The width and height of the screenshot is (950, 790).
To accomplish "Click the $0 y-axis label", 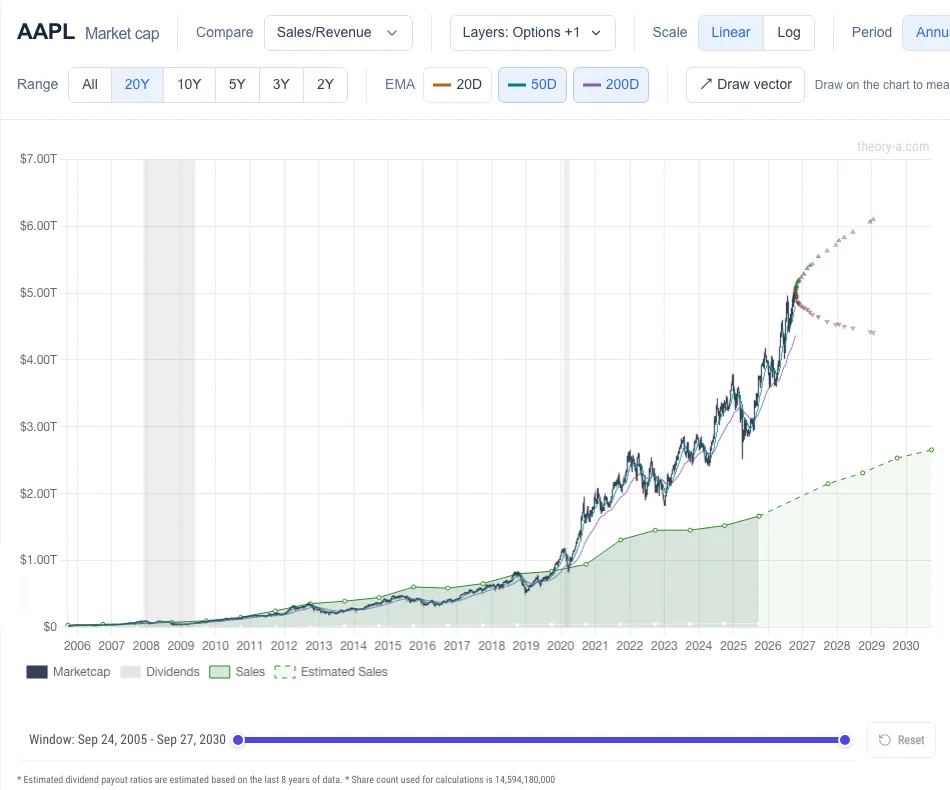I will [x=50, y=626].
